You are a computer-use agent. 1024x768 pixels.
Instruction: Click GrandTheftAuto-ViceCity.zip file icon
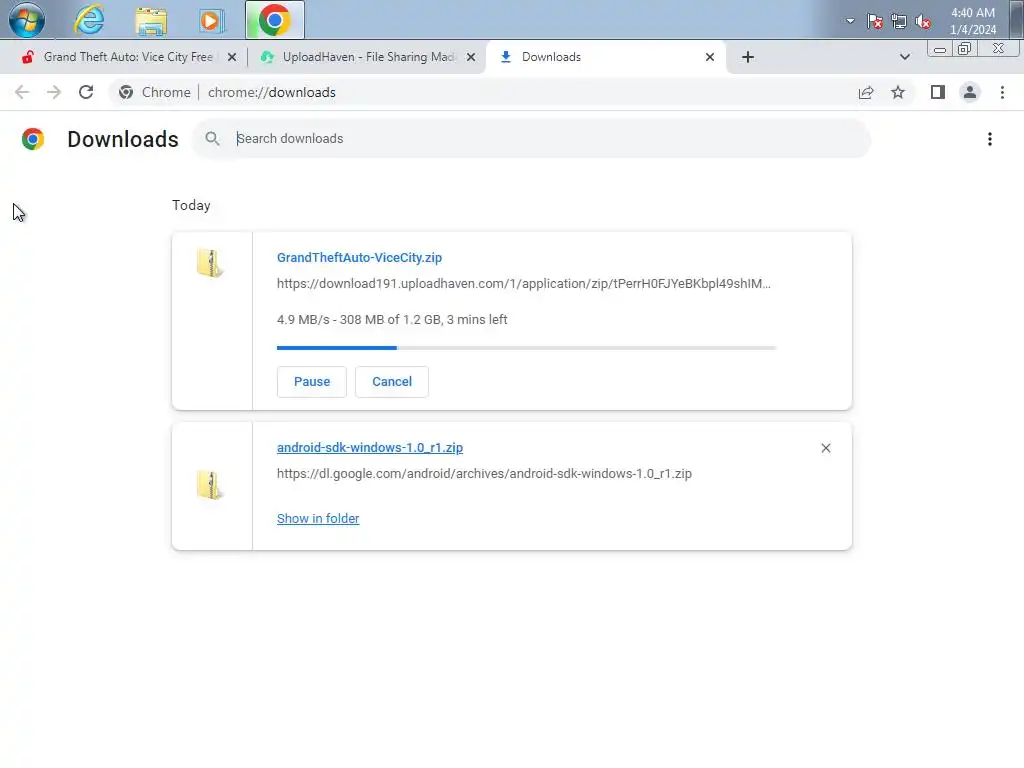pos(210,263)
